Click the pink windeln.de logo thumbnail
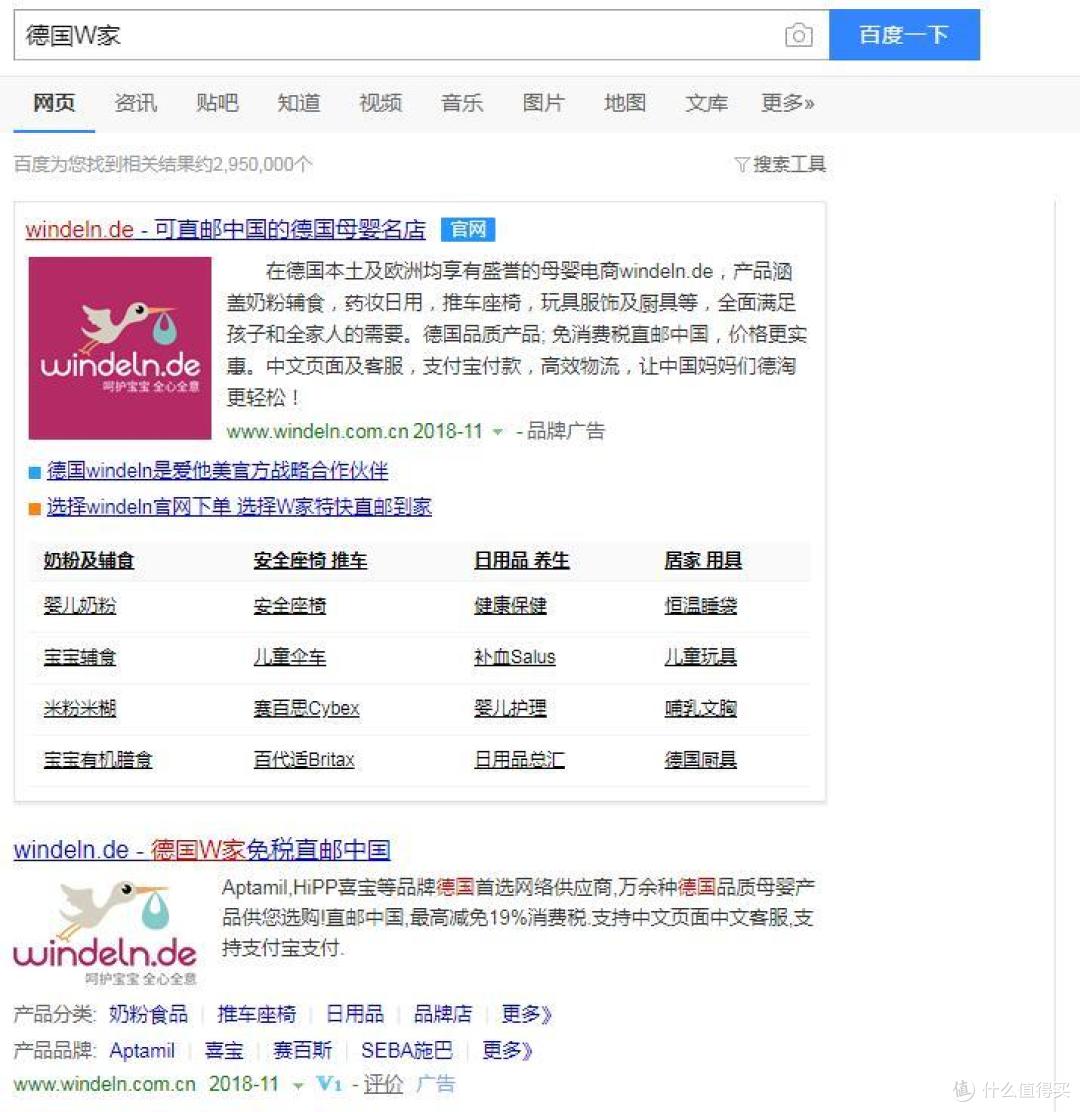Screen dimensions: 1080x1112 point(120,348)
